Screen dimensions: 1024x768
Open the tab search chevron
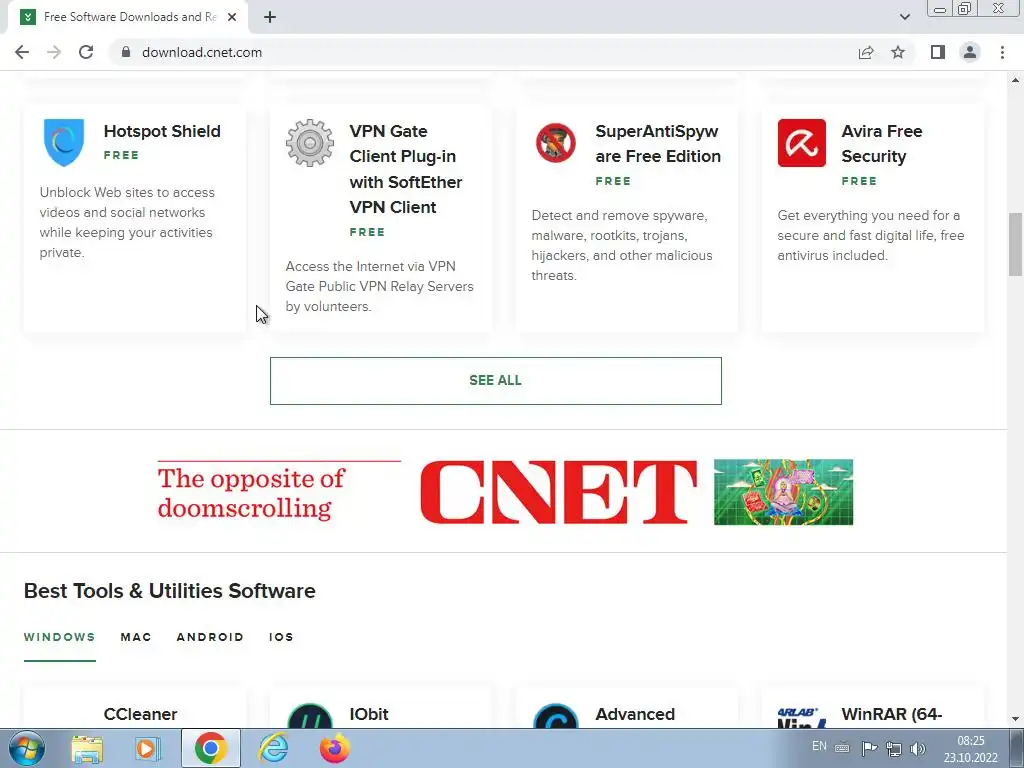[x=904, y=17]
